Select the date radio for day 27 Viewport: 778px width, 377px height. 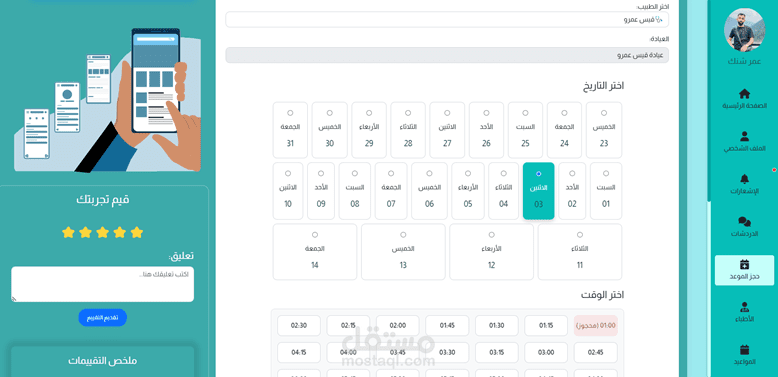[x=447, y=113]
